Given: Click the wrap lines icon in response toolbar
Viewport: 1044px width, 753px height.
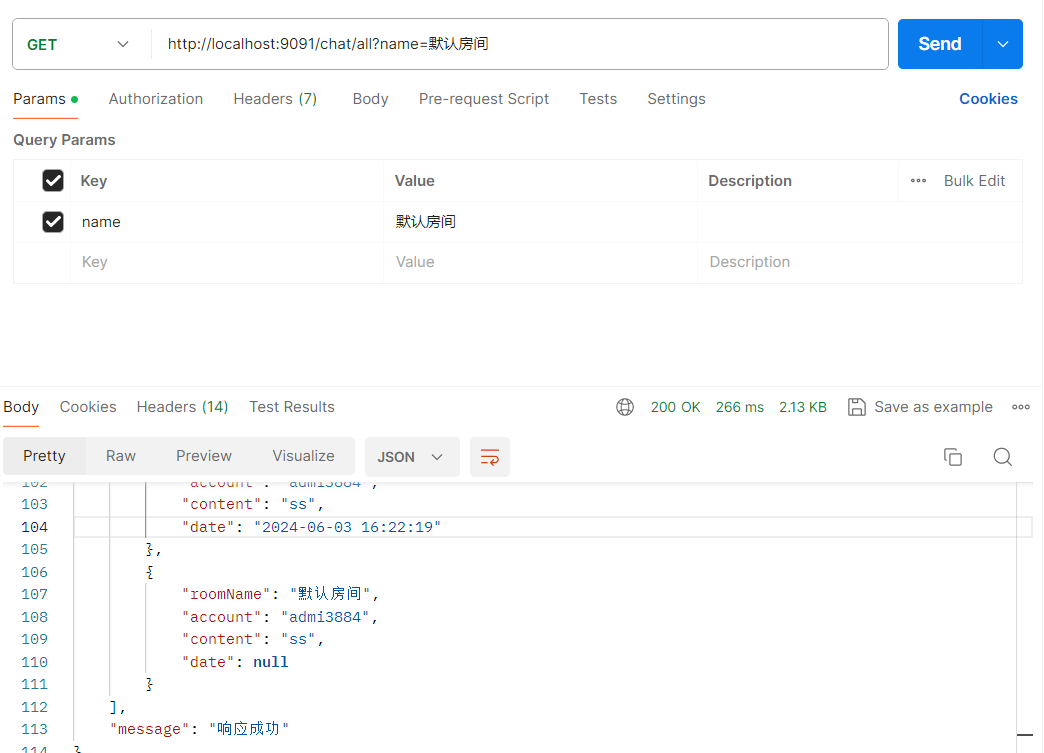Looking at the screenshot, I should coord(489,457).
